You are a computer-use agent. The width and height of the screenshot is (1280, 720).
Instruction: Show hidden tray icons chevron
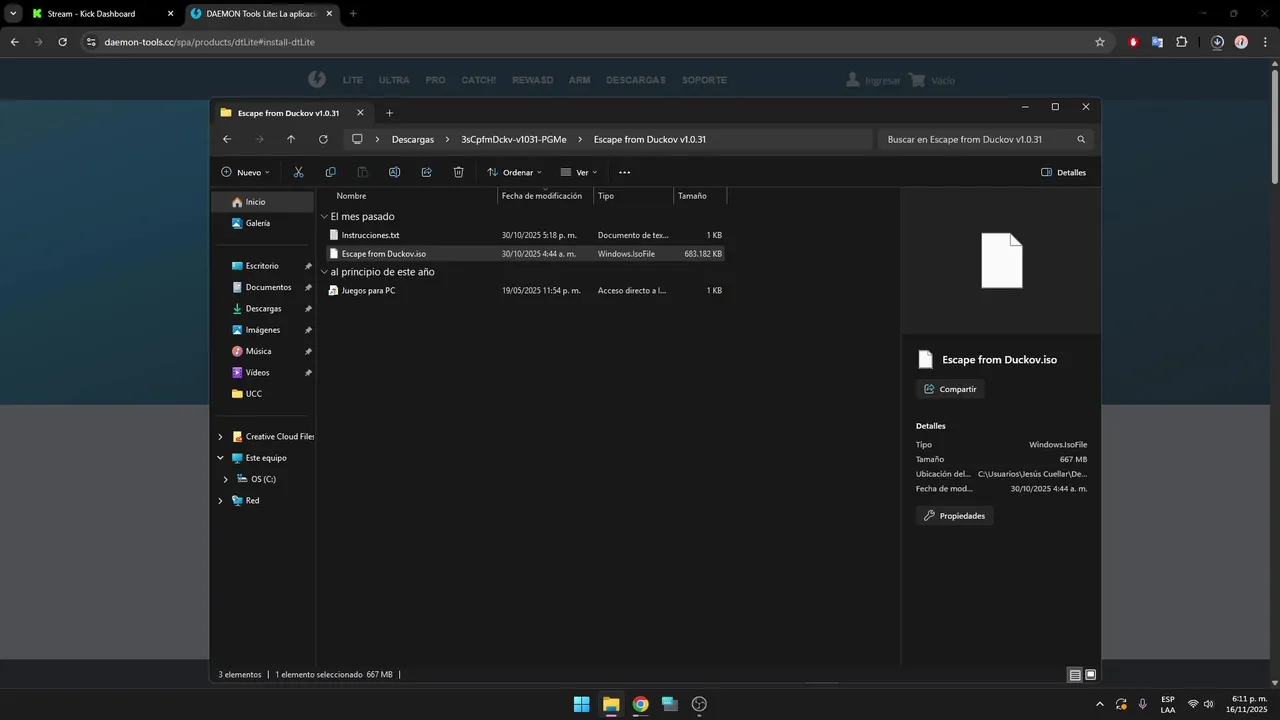tap(1100, 704)
